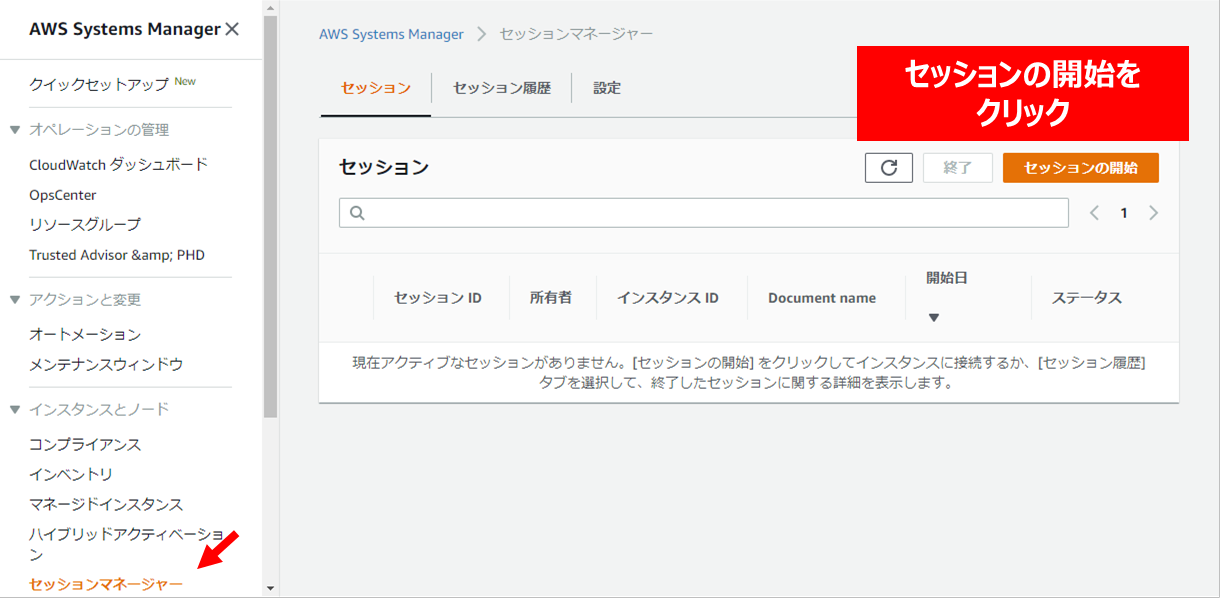This screenshot has height=598, width=1220.
Task: Open CloudWatch ダッシュボード in the sidebar
Action: (118, 165)
